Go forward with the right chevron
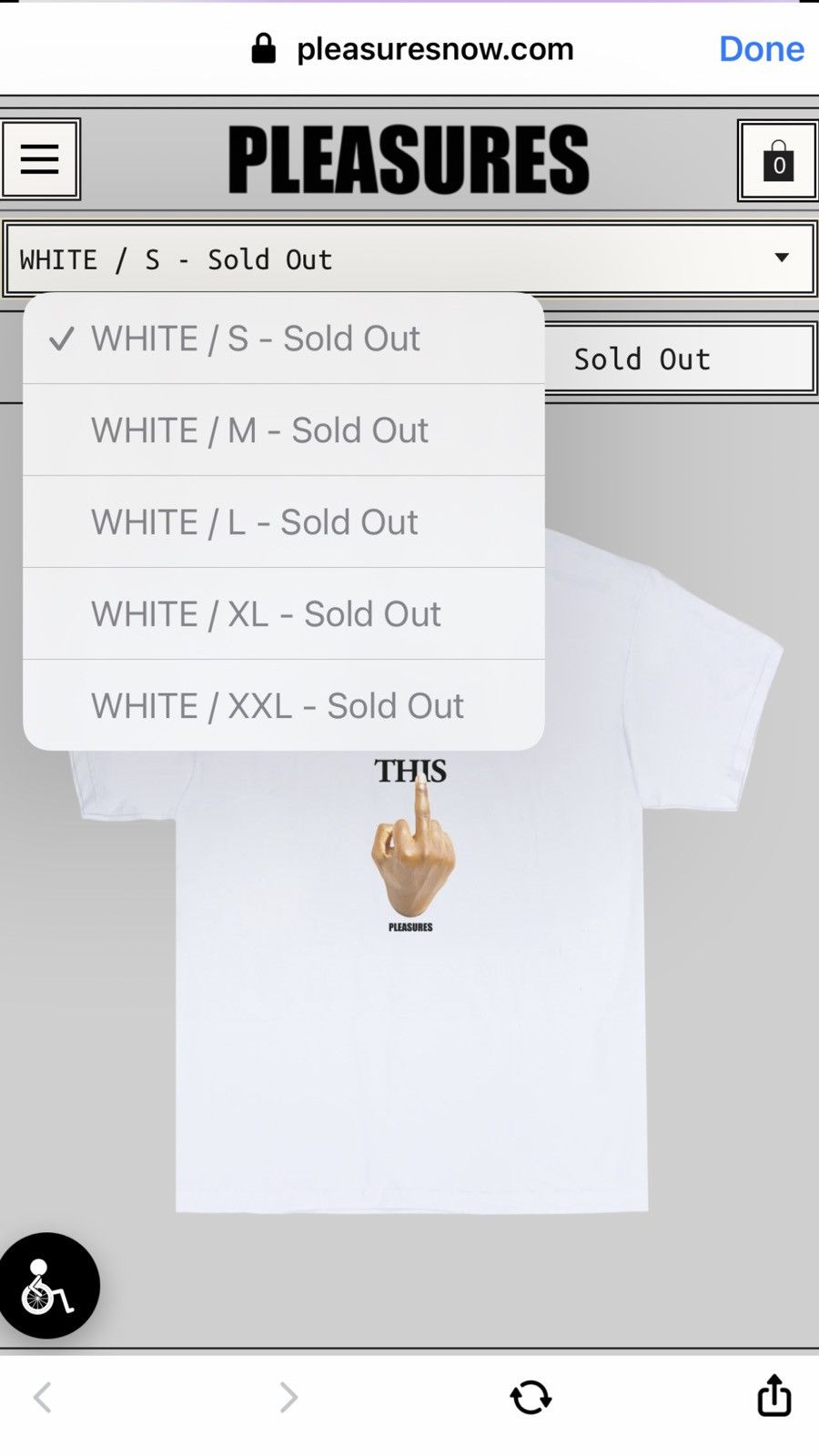 coord(288,1397)
